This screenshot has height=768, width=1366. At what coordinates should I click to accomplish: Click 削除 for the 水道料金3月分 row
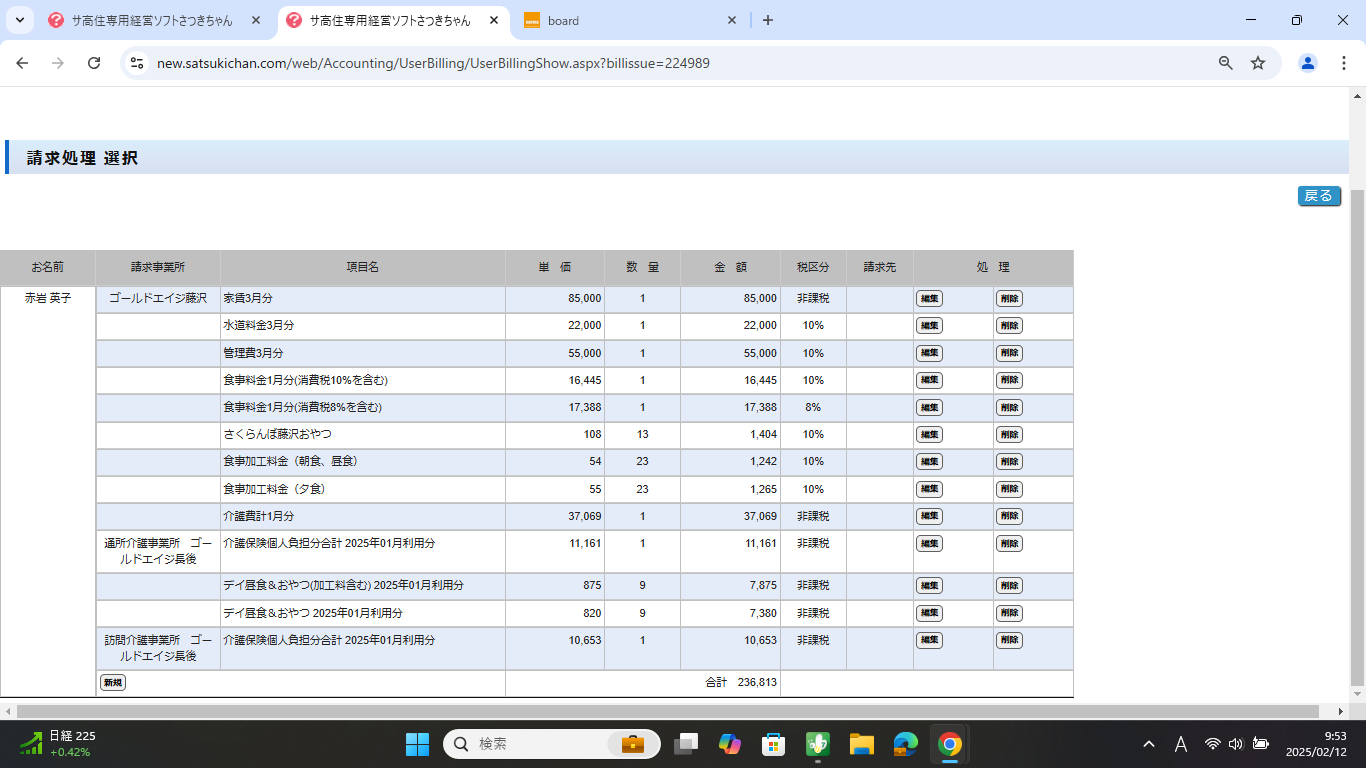coord(1009,325)
